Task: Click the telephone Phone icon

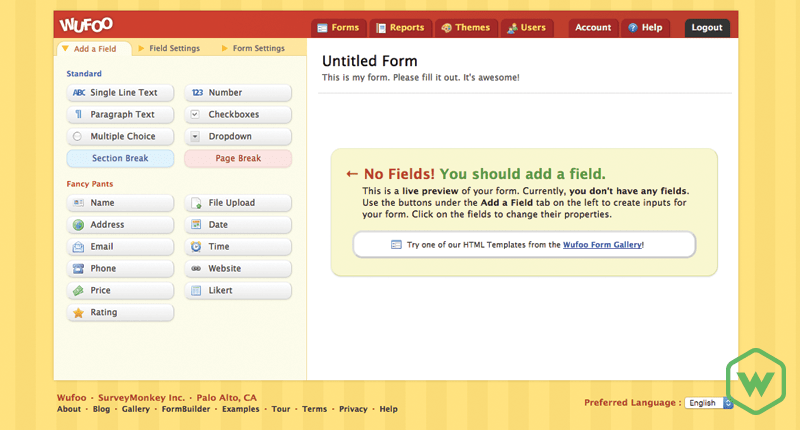Action: point(78,268)
